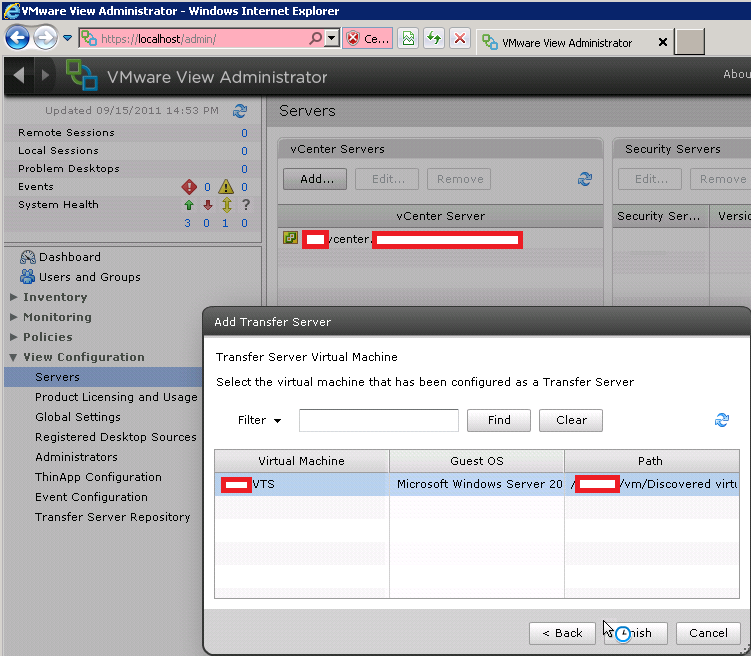Open Event Configuration
751x656 pixels.
point(91,497)
